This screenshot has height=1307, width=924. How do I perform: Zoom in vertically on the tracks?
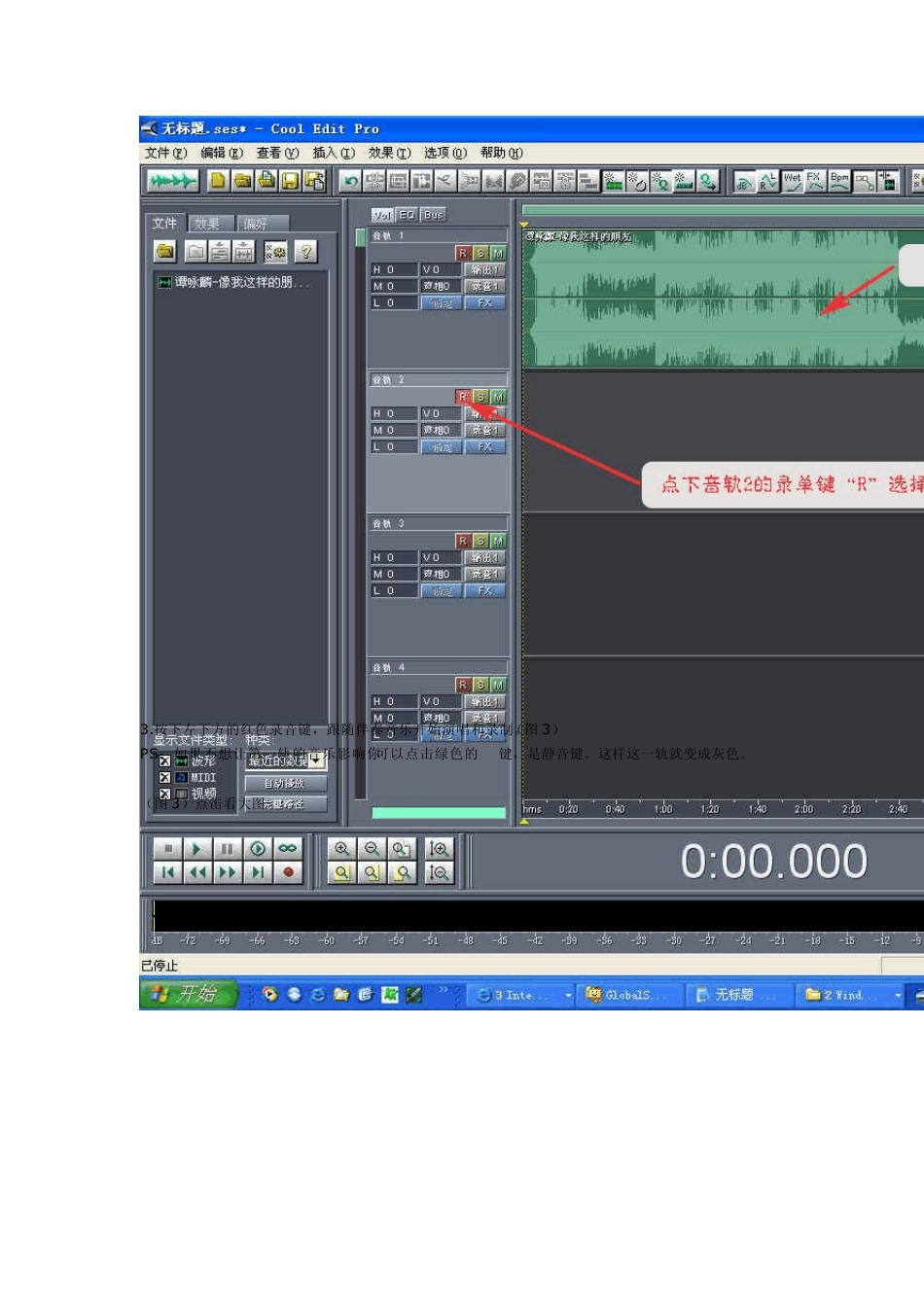tap(439, 849)
